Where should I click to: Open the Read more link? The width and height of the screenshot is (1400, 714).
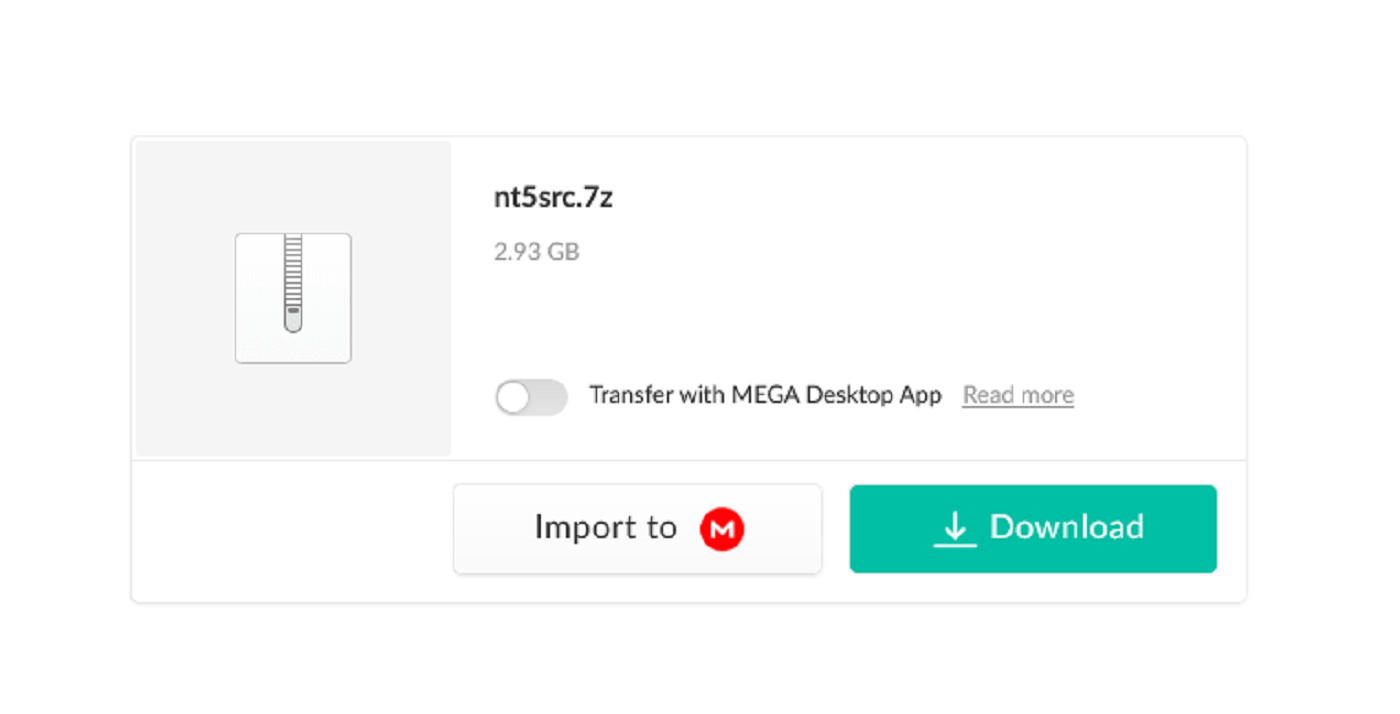click(1018, 395)
